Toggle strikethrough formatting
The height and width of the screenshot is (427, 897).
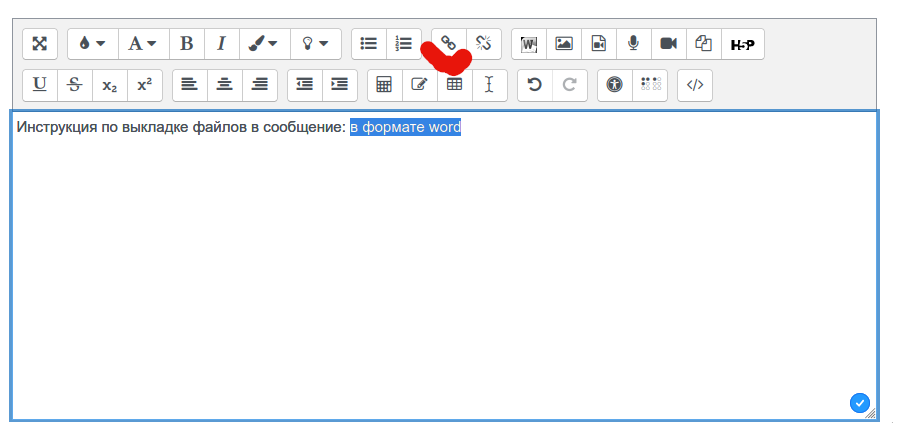[74, 85]
